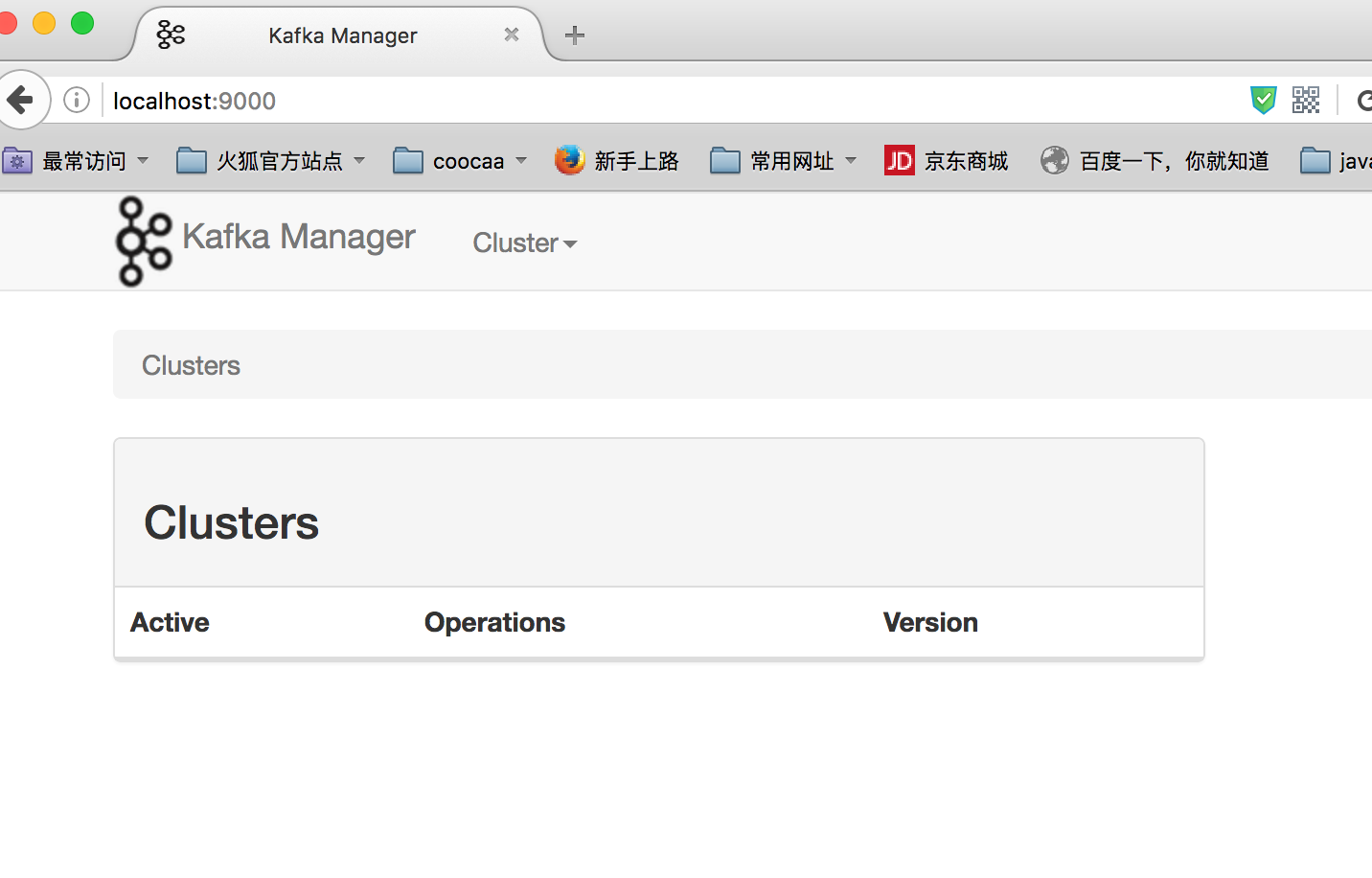Close the Kafka Manager tab
Viewport: 1372px width, 878px height.
coord(512,35)
